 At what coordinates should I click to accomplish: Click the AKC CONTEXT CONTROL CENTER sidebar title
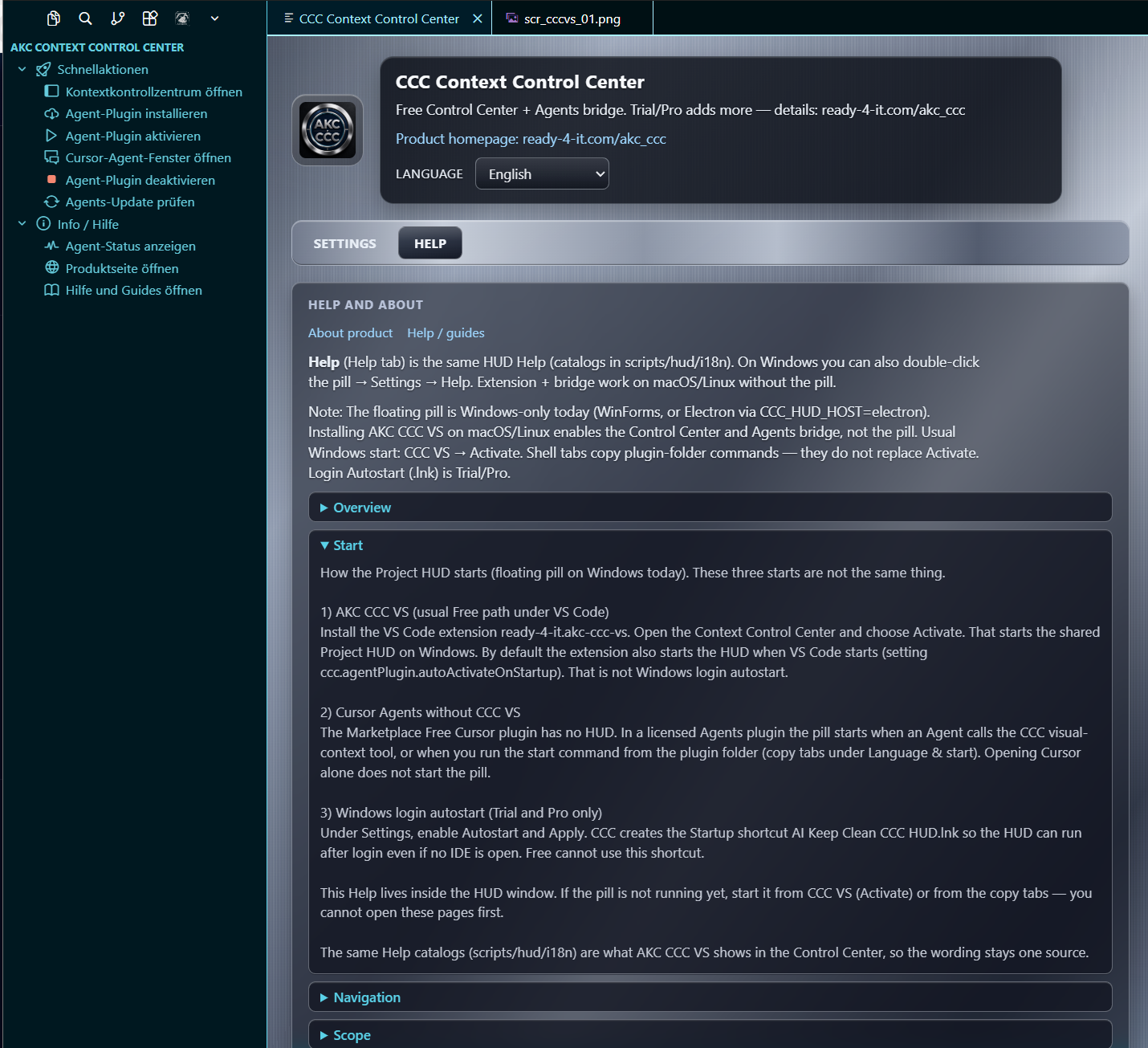[x=97, y=47]
